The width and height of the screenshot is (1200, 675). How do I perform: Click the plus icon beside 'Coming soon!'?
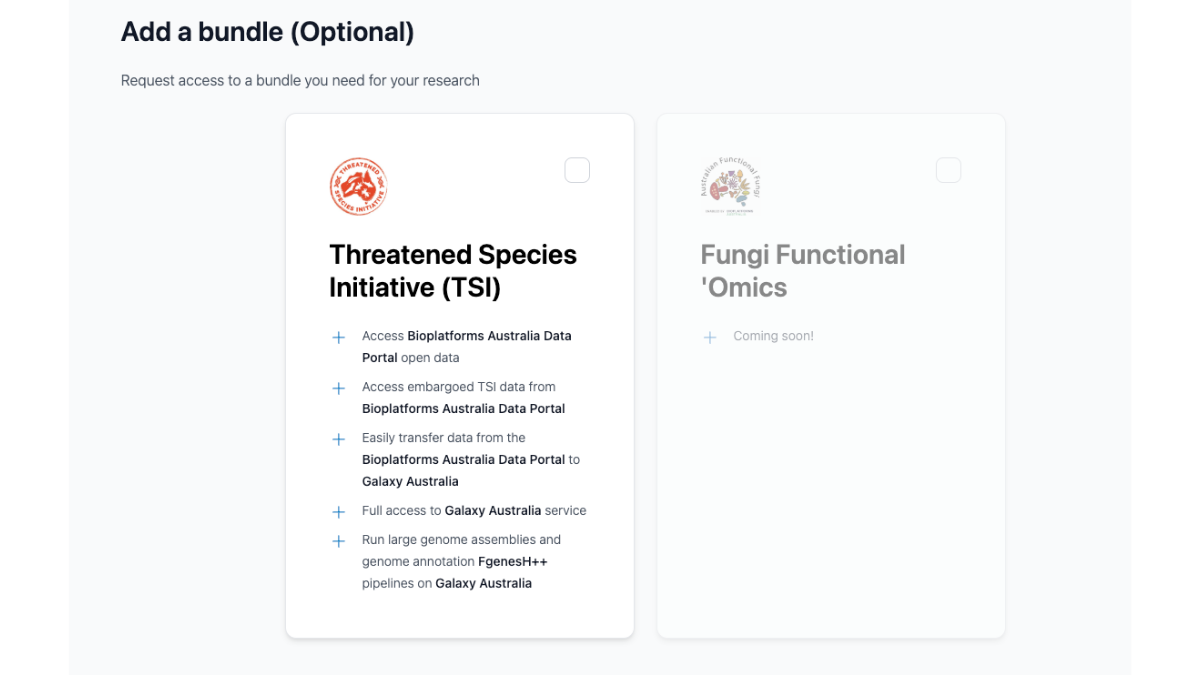pos(710,338)
